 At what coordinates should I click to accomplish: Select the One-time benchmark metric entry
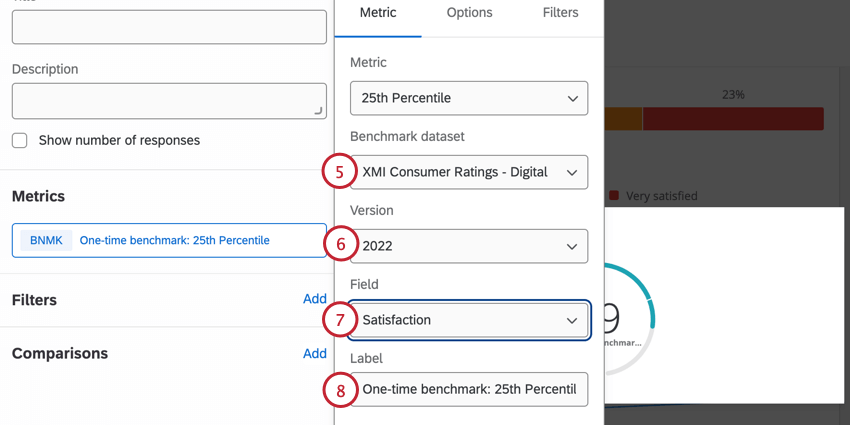point(174,240)
